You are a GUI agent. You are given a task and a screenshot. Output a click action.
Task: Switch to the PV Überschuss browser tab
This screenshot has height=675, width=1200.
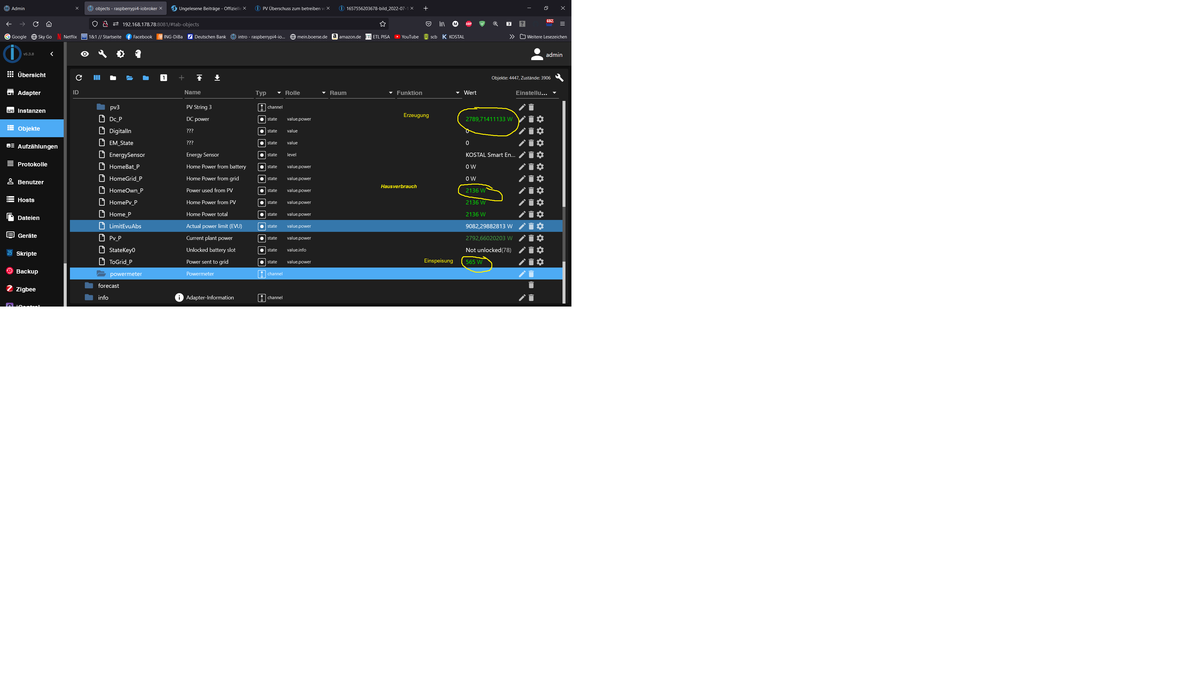click(292, 8)
